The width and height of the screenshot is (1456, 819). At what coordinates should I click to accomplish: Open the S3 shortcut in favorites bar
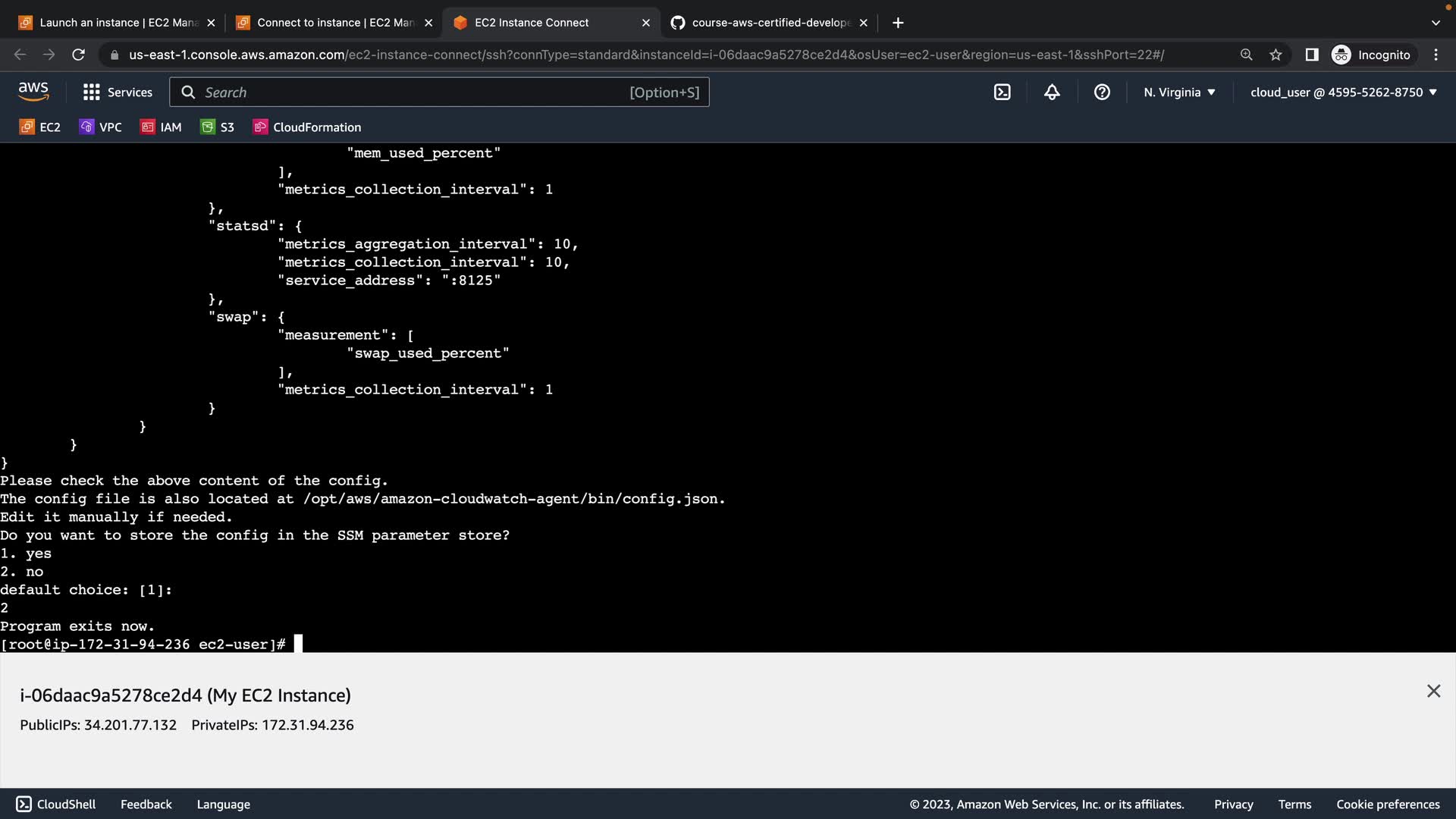218,127
